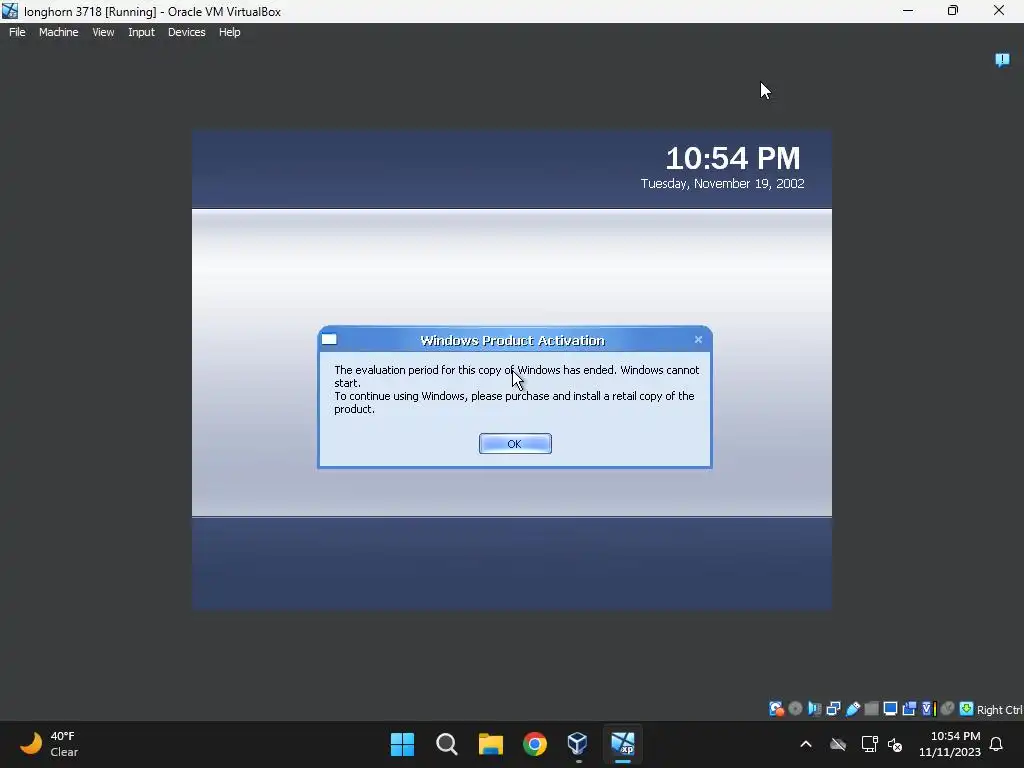The image size is (1024, 768).
Task: Open the hard disk activity indicator
Action: click(x=776, y=709)
